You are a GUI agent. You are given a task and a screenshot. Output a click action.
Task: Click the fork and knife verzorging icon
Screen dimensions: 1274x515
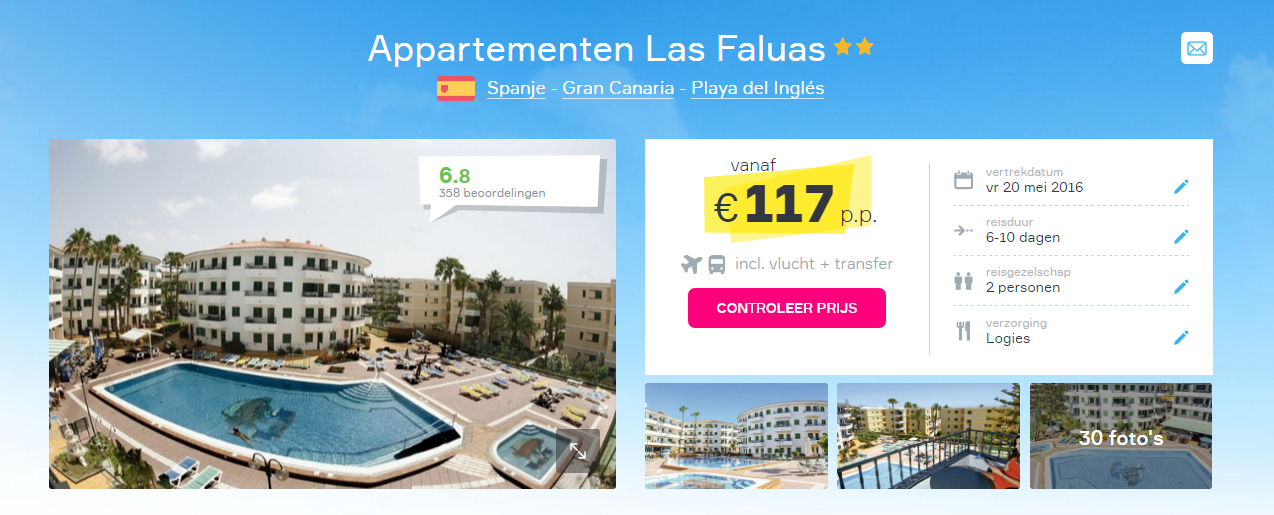tap(963, 331)
